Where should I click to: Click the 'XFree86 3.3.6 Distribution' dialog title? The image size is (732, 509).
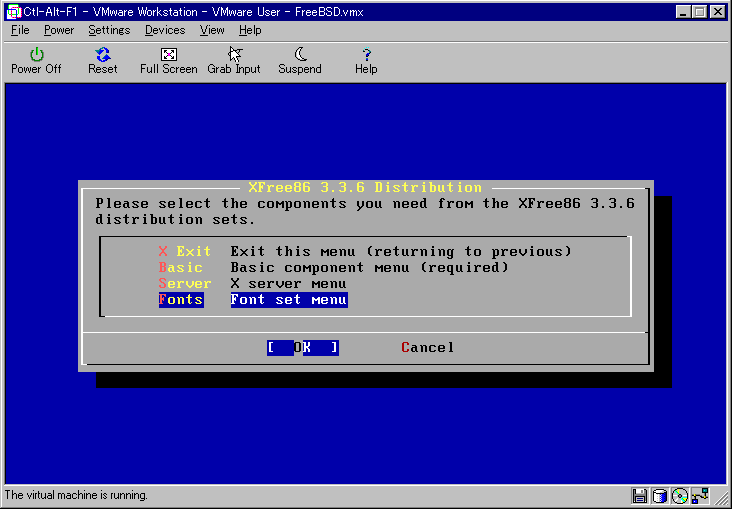[365, 187]
